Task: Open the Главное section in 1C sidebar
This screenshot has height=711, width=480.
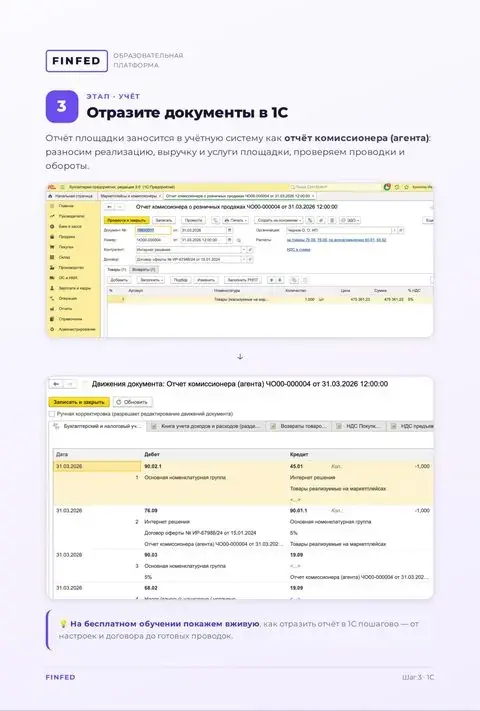Action: 66,206
